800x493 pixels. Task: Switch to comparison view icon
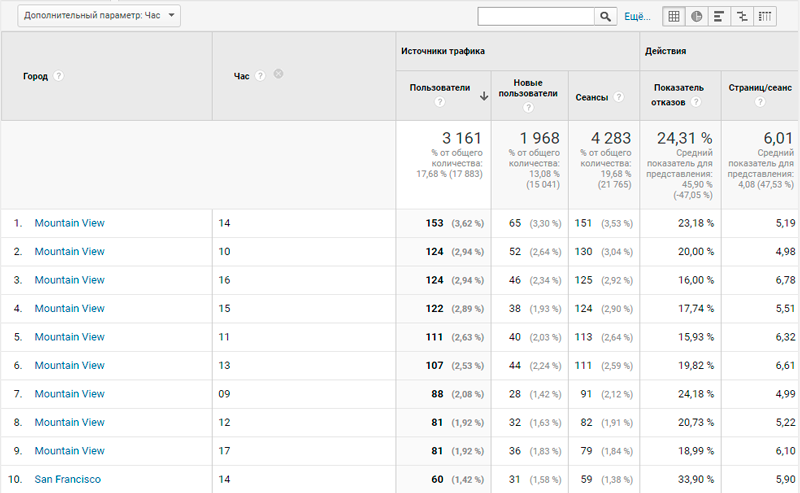pos(742,16)
